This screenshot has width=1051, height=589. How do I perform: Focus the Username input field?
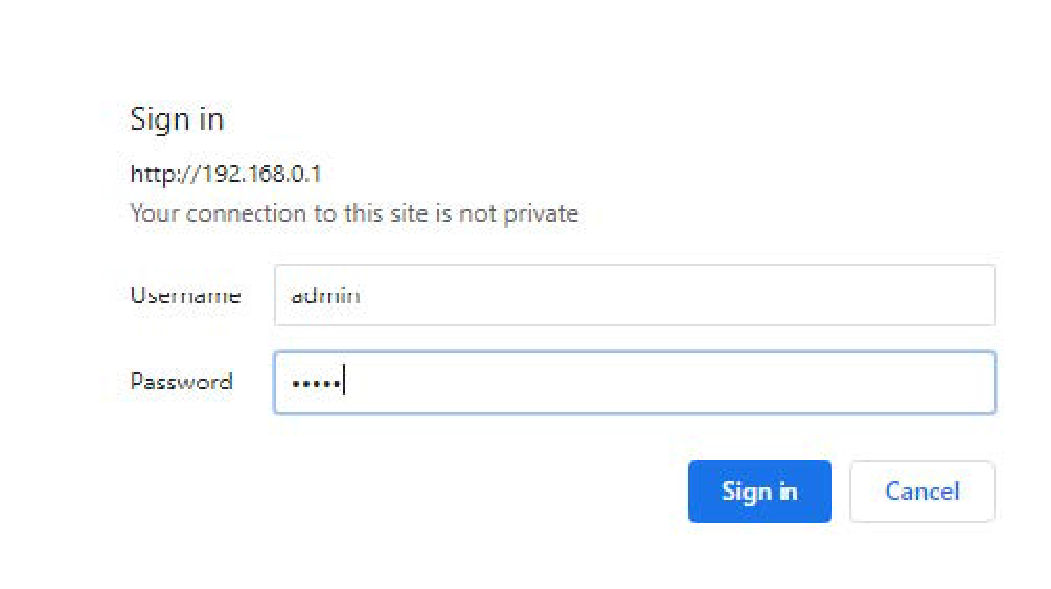[634, 295]
